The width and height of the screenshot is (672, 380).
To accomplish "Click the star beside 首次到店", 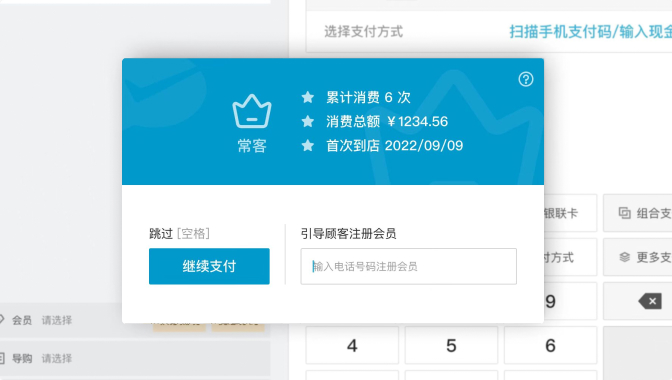I will pos(308,146).
